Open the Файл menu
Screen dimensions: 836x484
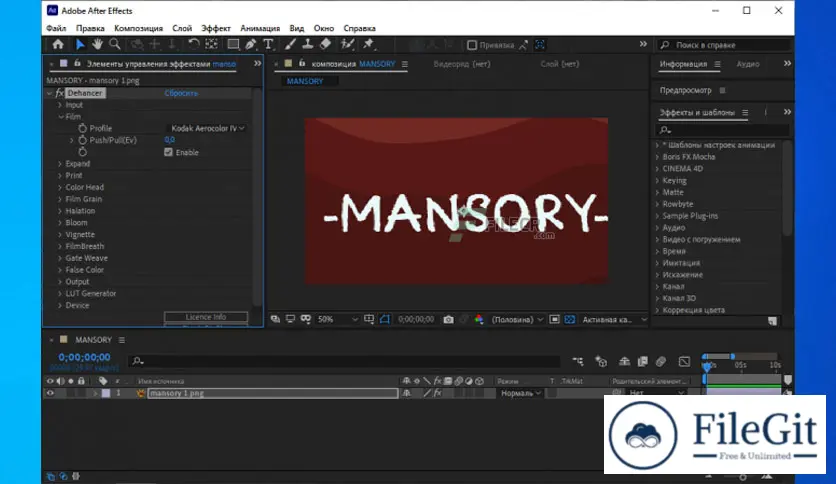pos(56,28)
